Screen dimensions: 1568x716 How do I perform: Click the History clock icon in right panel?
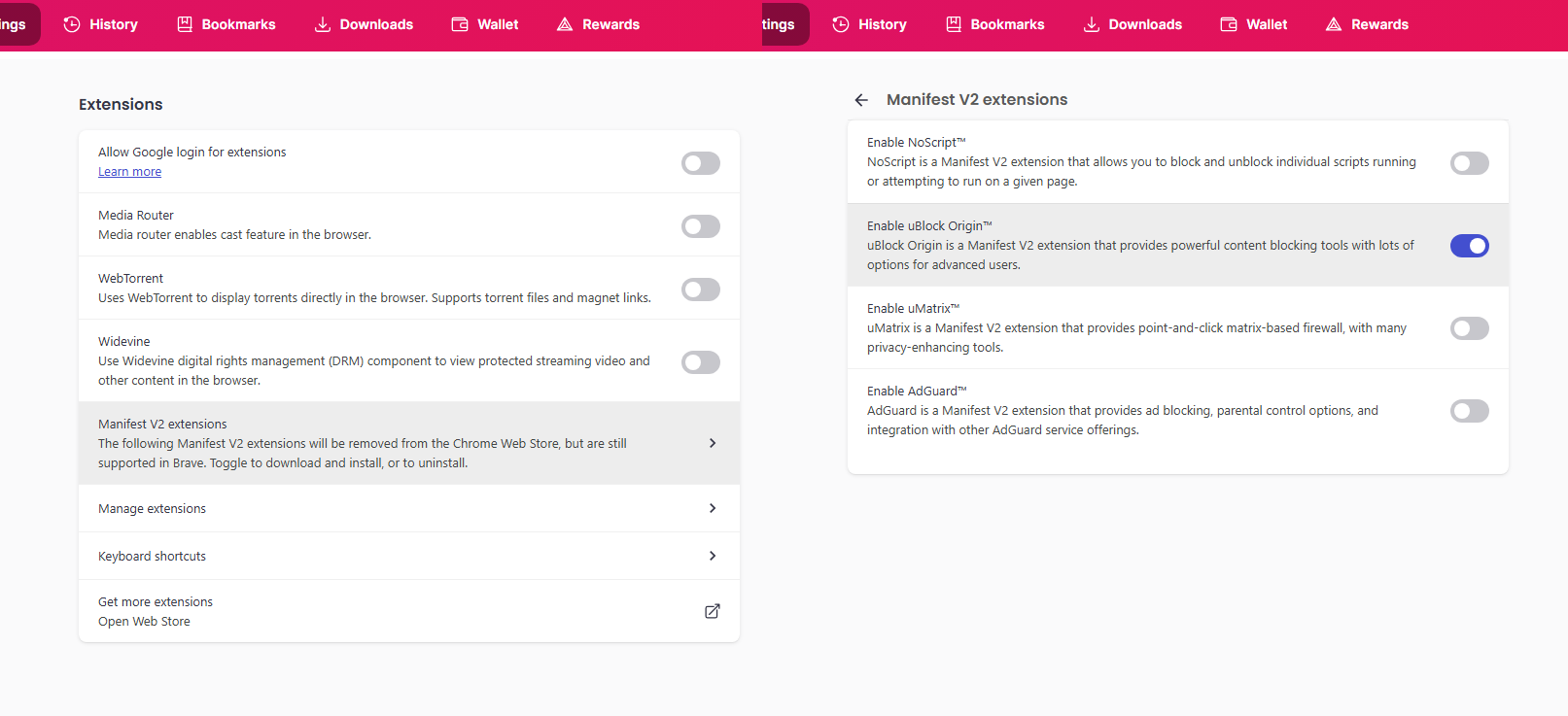pyautogui.click(x=841, y=24)
